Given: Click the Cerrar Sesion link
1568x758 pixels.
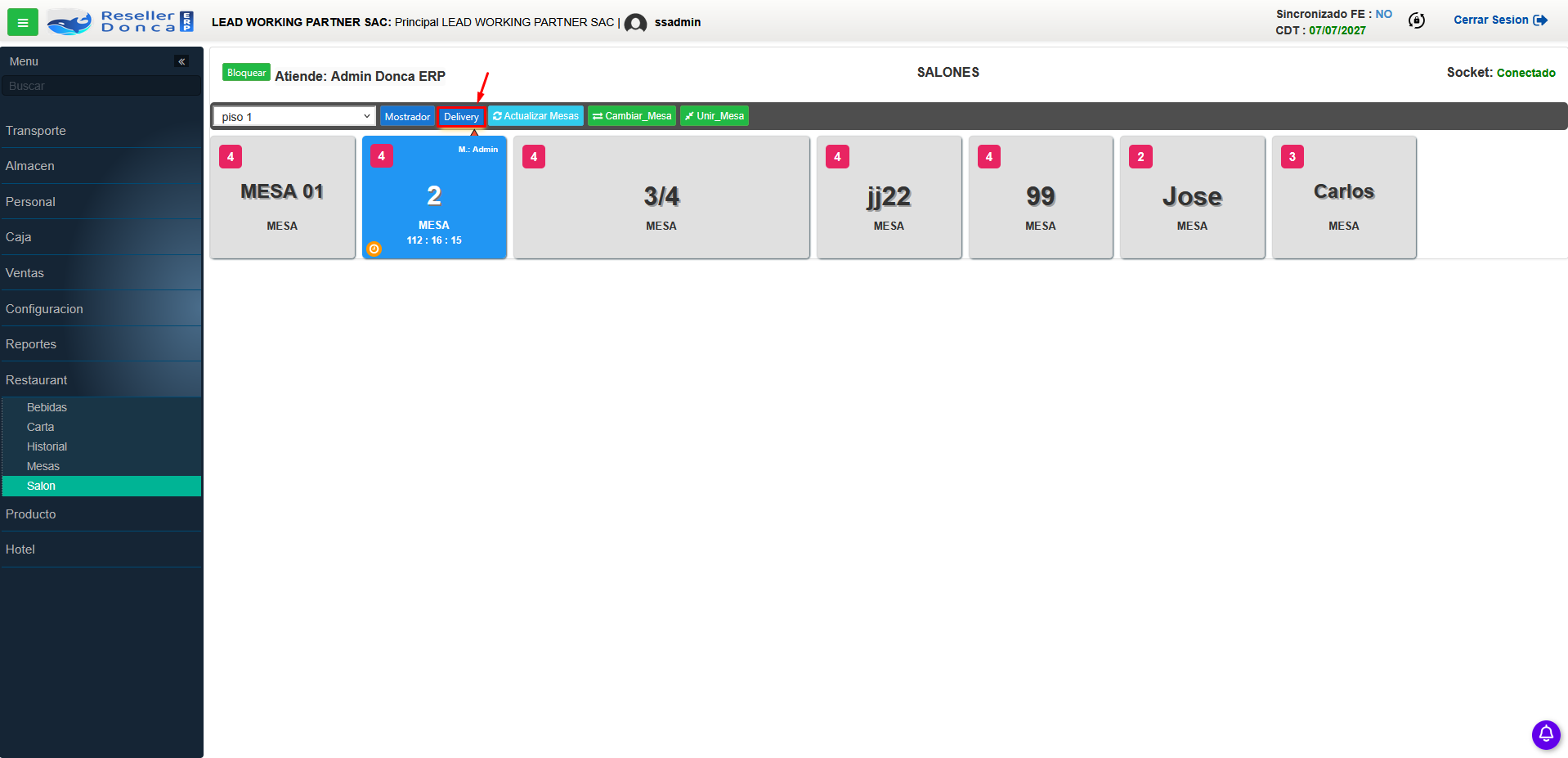Looking at the screenshot, I should click(1500, 20).
